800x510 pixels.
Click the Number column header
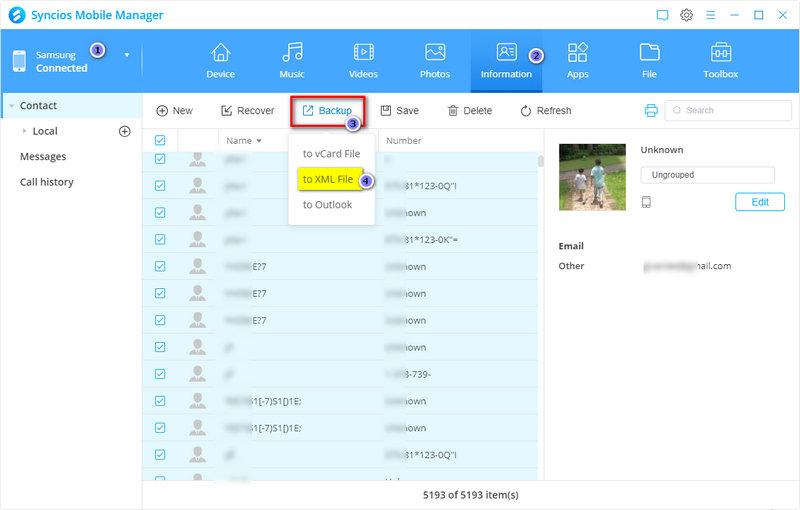404,141
